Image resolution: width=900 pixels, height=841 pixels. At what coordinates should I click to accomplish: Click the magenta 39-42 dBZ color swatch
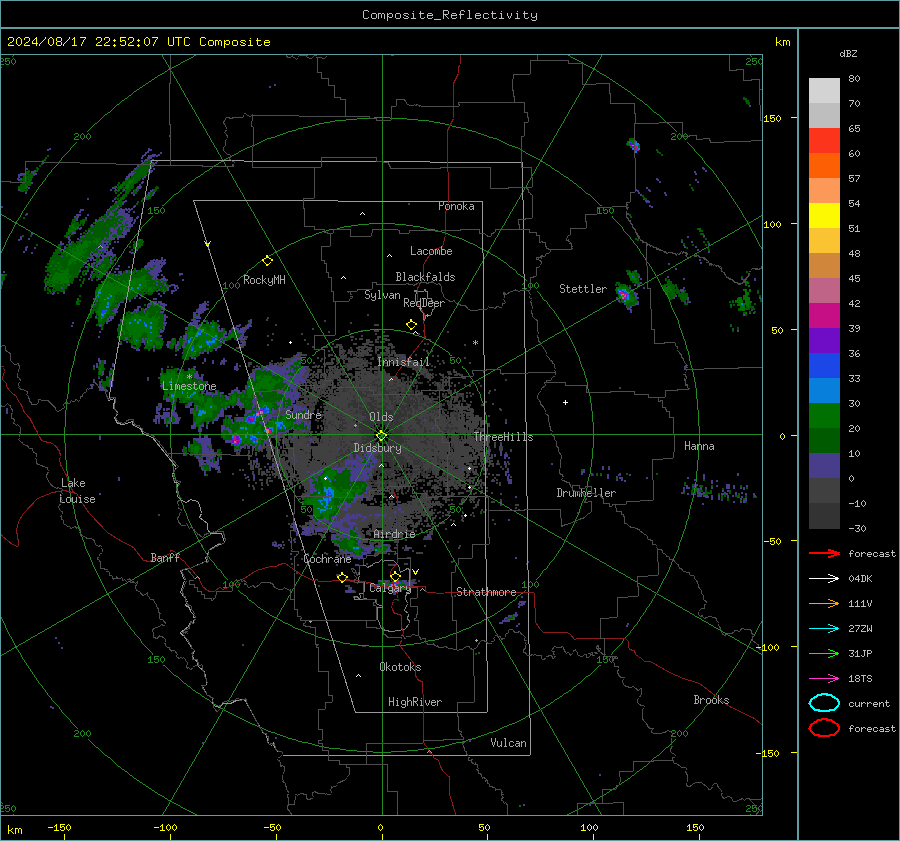[x=824, y=316]
